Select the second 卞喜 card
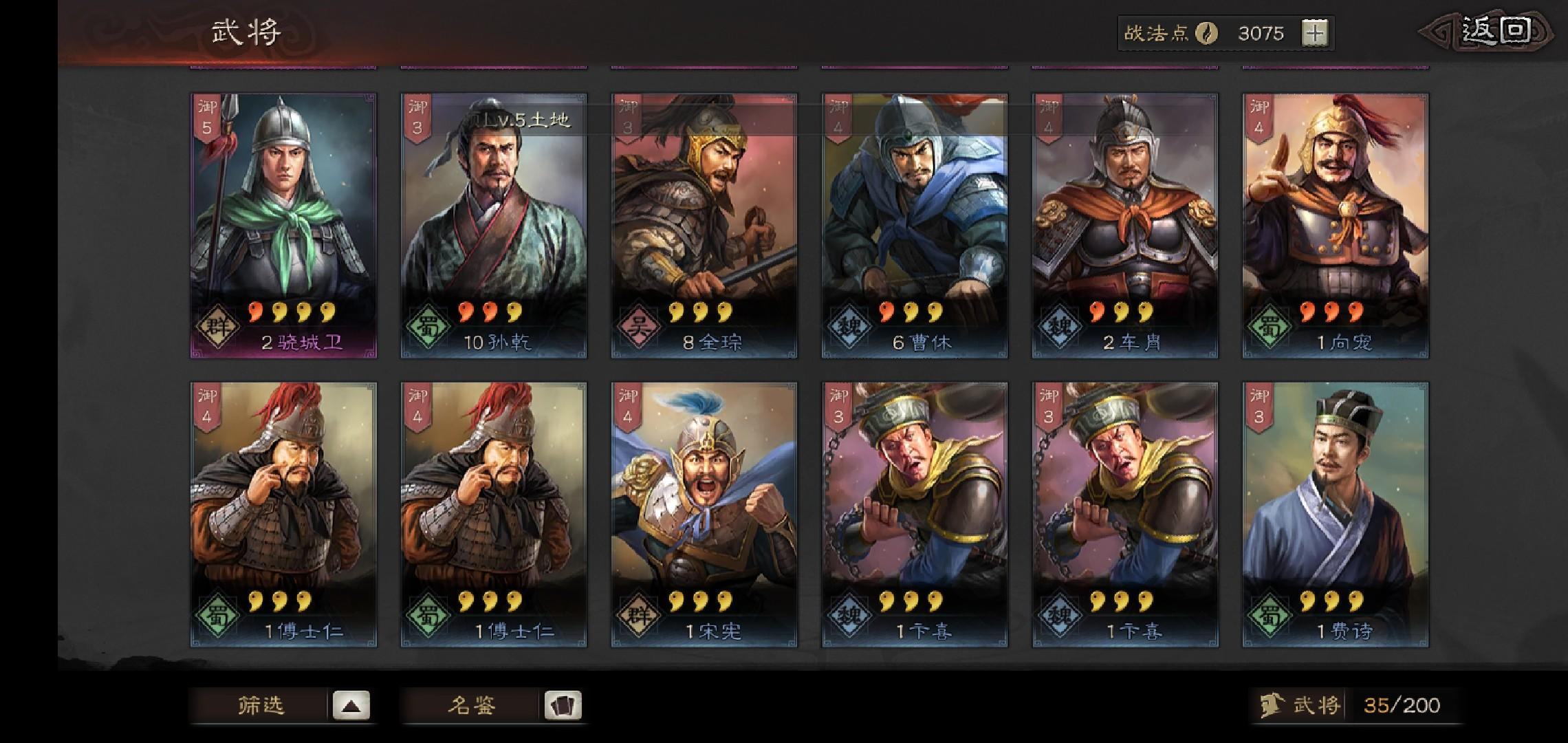Image resolution: width=1568 pixels, height=743 pixels. coord(1125,515)
